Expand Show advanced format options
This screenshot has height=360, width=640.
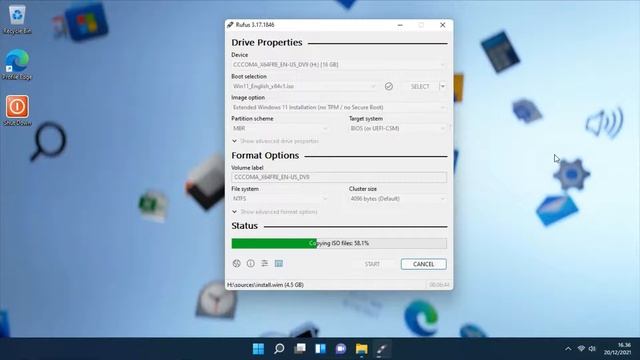(275, 212)
